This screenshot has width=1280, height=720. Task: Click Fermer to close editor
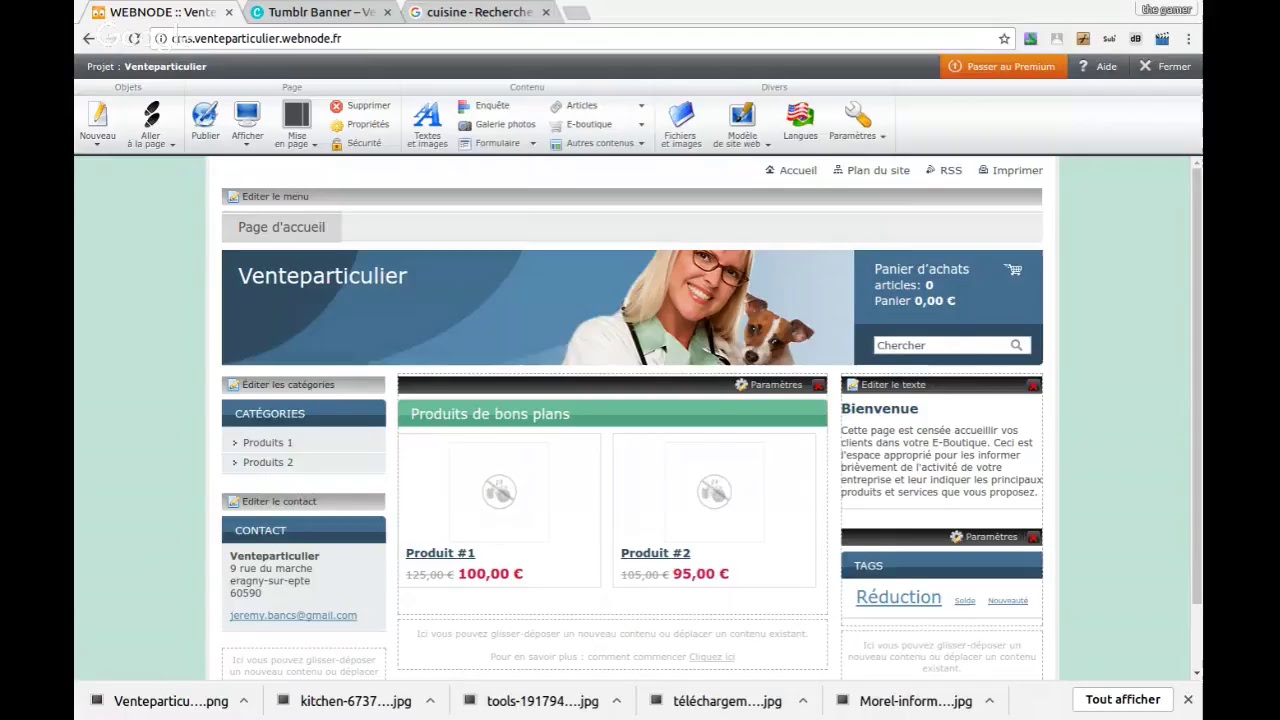click(x=1165, y=66)
